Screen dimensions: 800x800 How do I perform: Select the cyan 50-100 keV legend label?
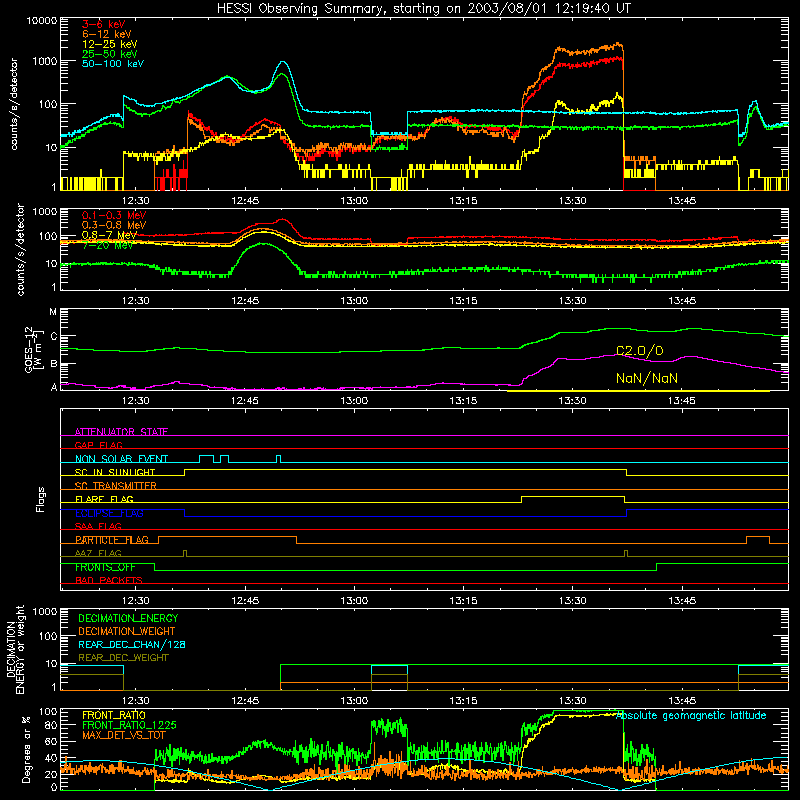pyautogui.click(x=113, y=64)
